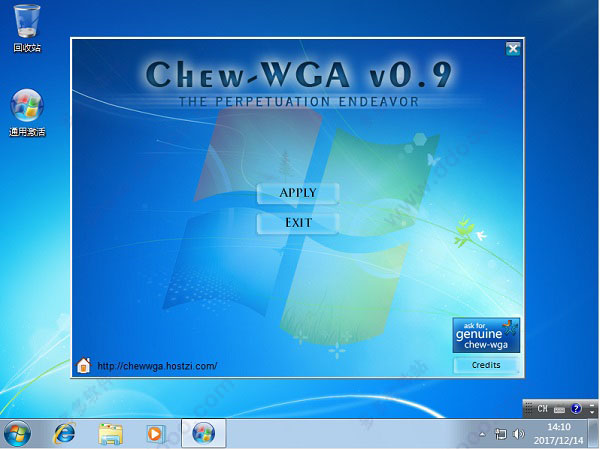Open Windows Media Player from taskbar

pyautogui.click(x=155, y=433)
